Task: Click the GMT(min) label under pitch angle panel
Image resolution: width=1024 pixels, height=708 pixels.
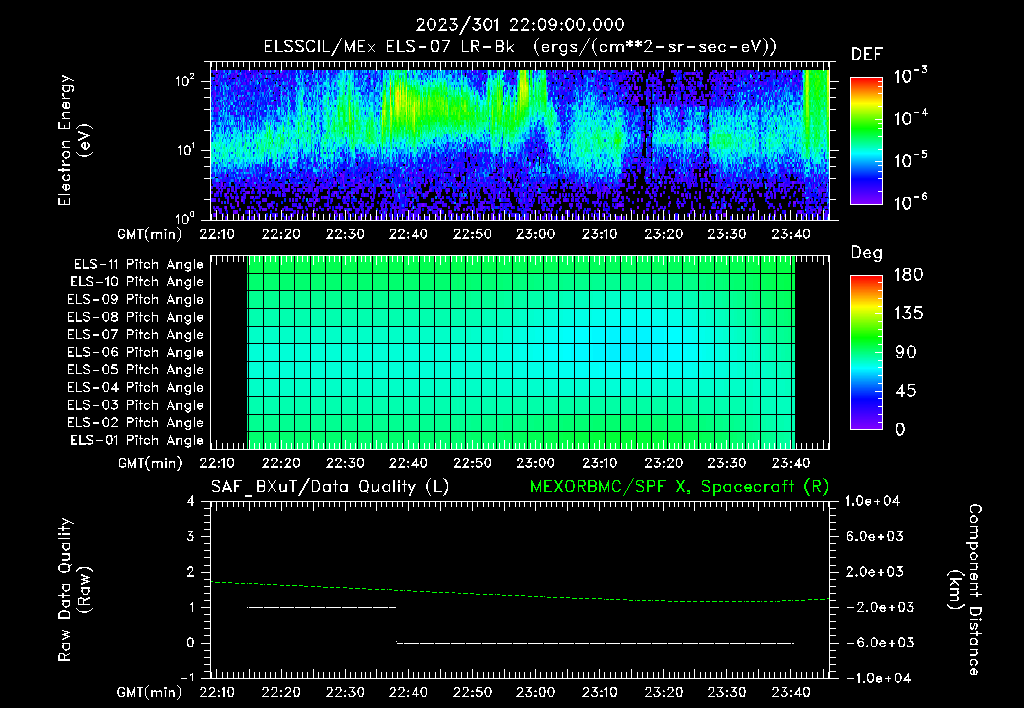Action: [x=150, y=464]
